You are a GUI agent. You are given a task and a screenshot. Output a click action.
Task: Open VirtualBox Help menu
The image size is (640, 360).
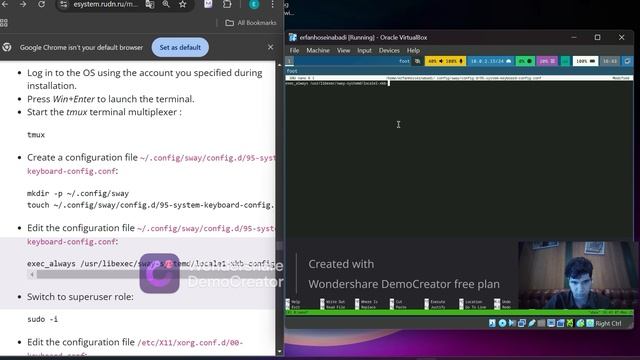tap(413, 50)
